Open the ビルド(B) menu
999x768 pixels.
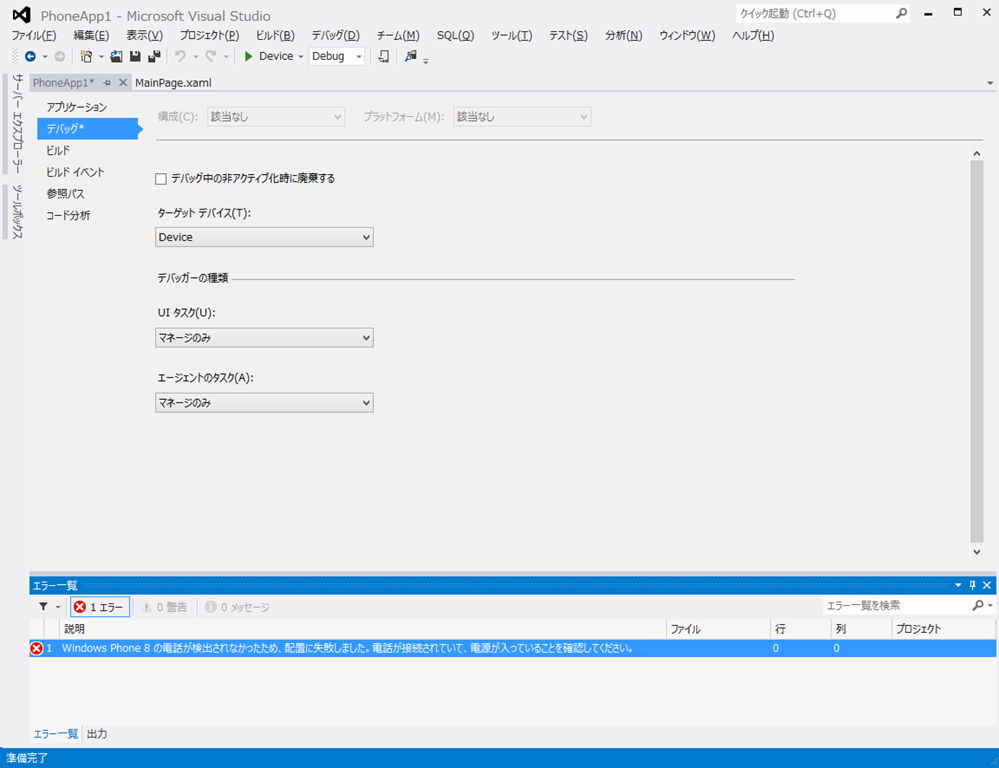pyautogui.click(x=275, y=36)
